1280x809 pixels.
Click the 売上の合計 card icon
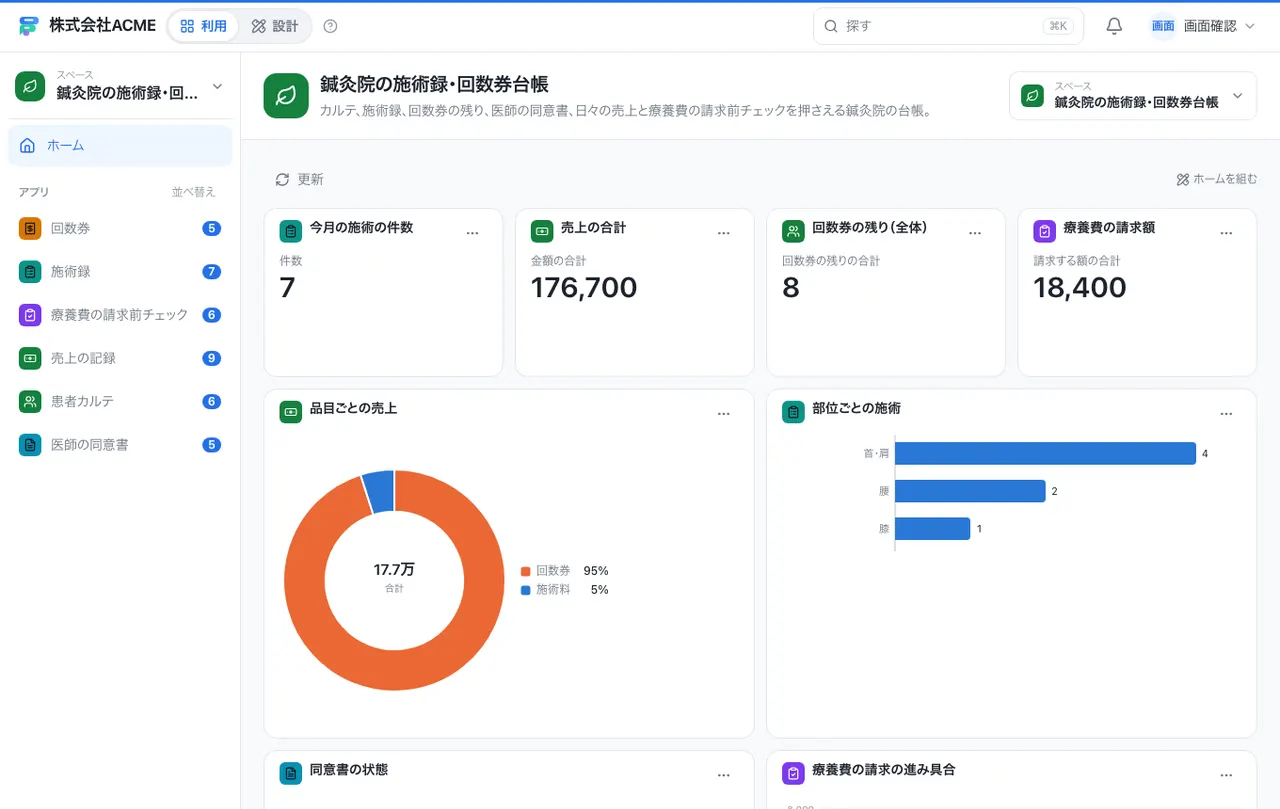pos(542,231)
